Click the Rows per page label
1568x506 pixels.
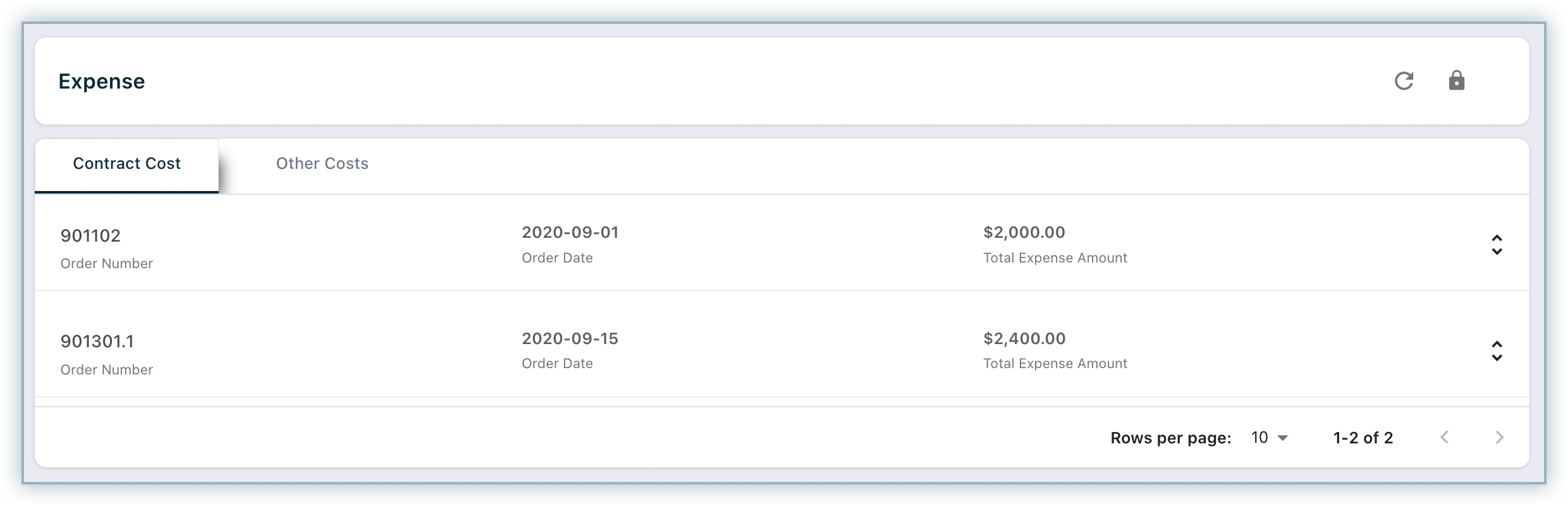1171,438
